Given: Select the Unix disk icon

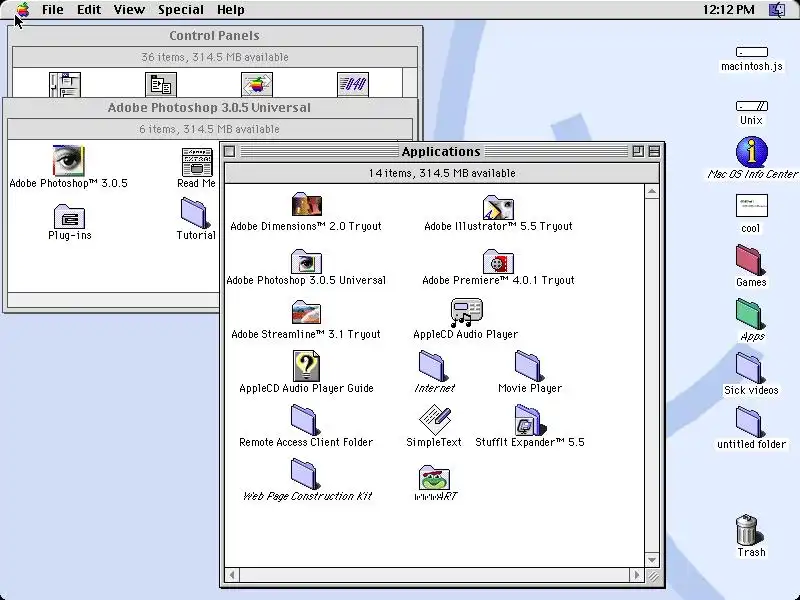Looking at the screenshot, I should coord(752,106).
